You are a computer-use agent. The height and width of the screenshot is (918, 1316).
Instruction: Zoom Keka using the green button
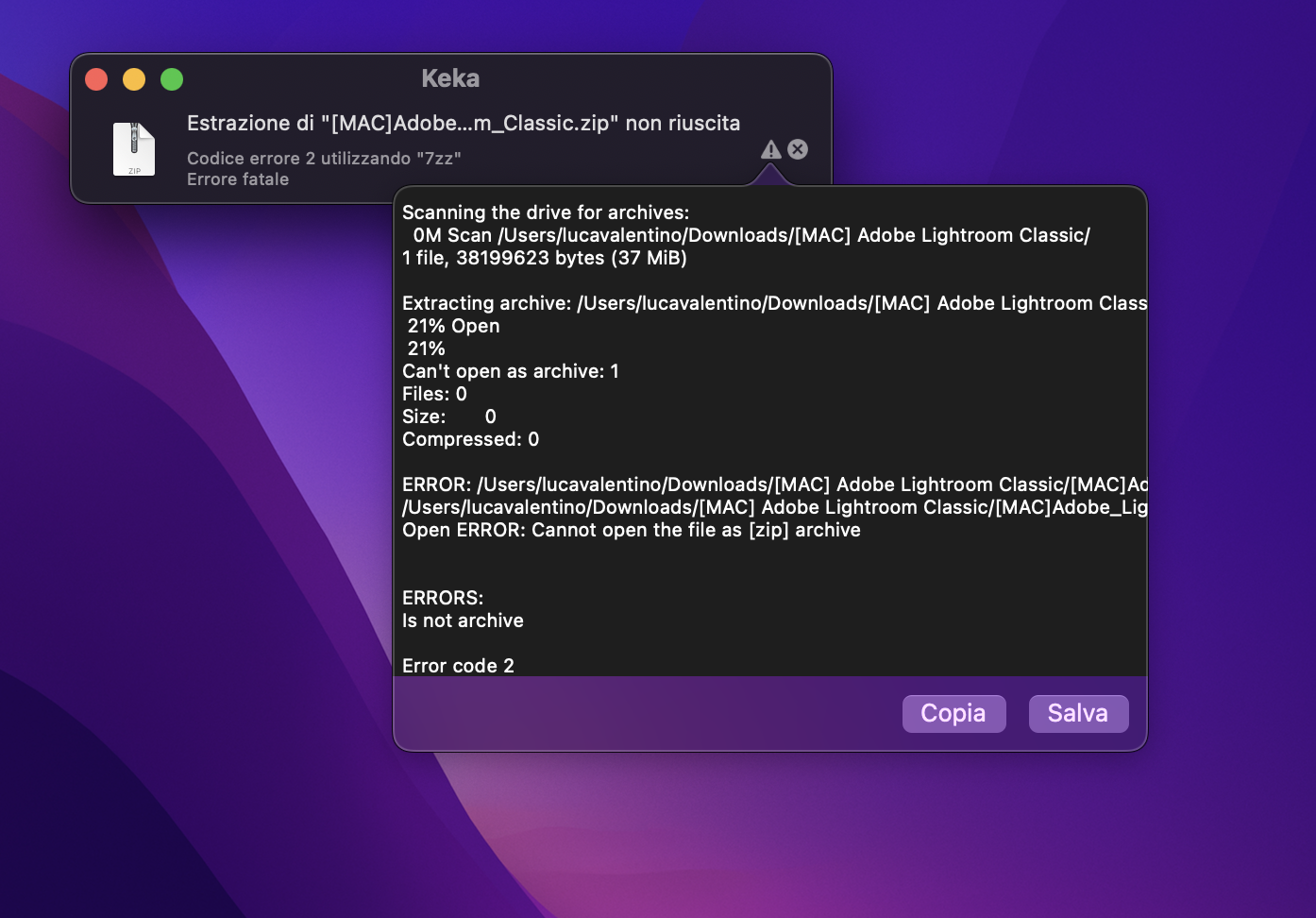click(x=172, y=79)
